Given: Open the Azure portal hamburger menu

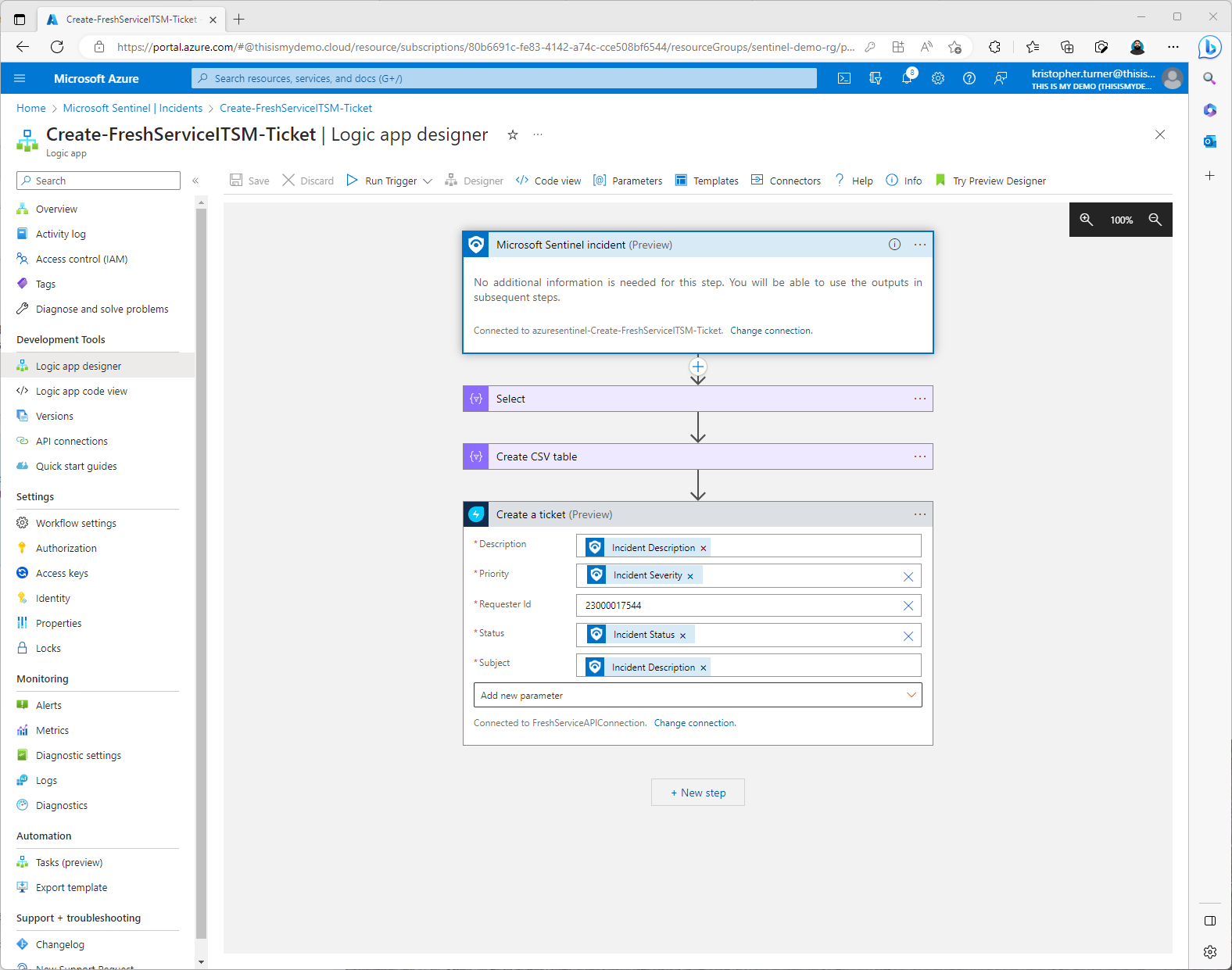Looking at the screenshot, I should click(20, 78).
